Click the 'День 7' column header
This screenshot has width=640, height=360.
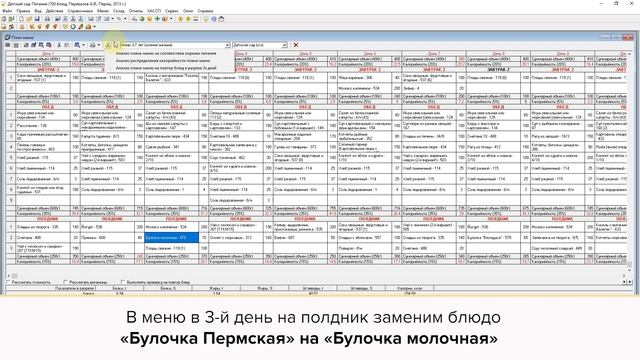[434, 54]
